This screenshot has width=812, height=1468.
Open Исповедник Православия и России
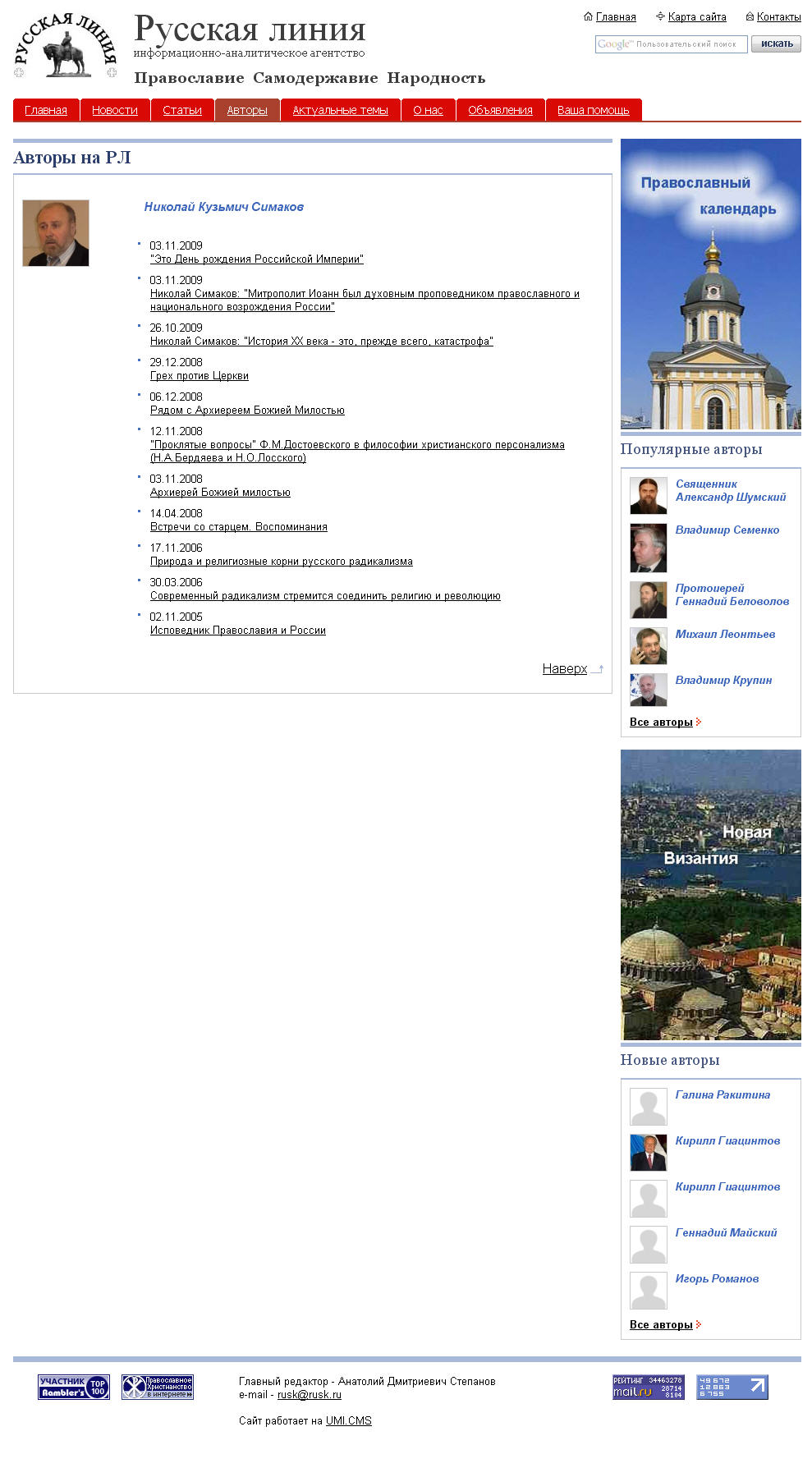[x=238, y=631]
